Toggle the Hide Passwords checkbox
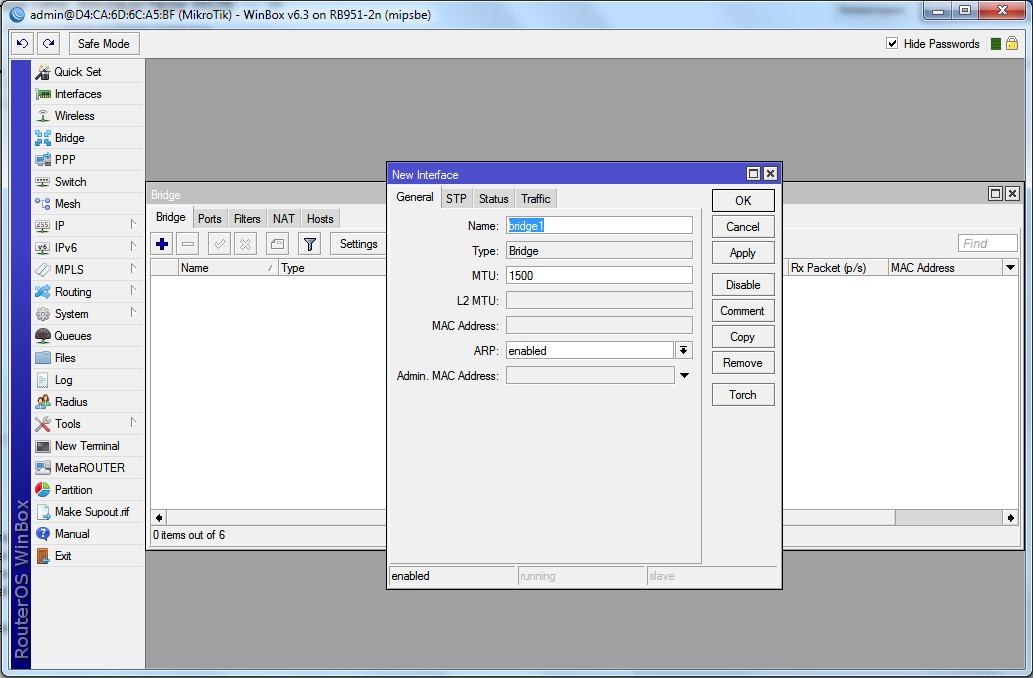This screenshot has width=1033, height=678. (x=892, y=44)
